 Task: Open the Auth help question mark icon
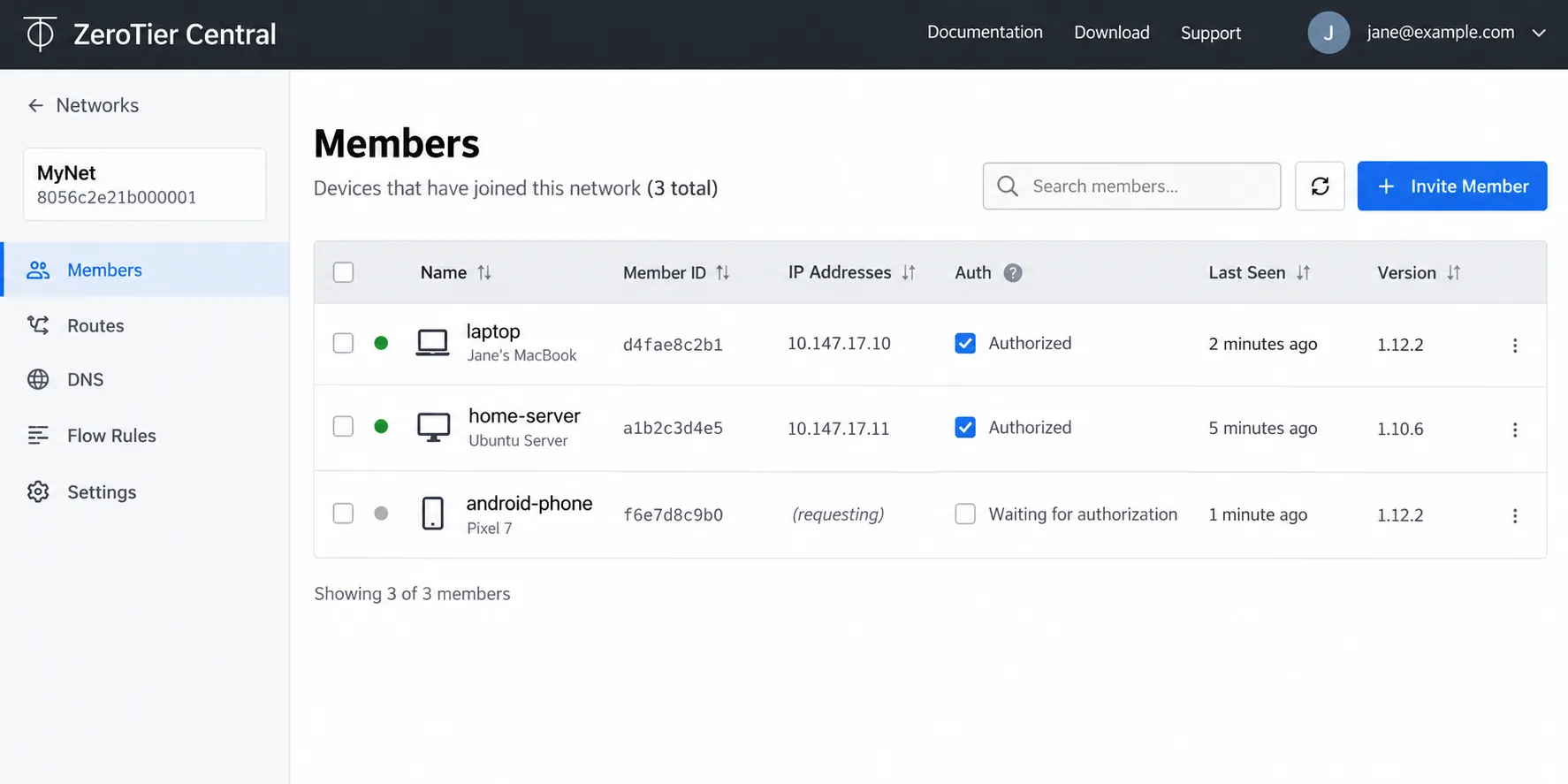tap(1013, 273)
